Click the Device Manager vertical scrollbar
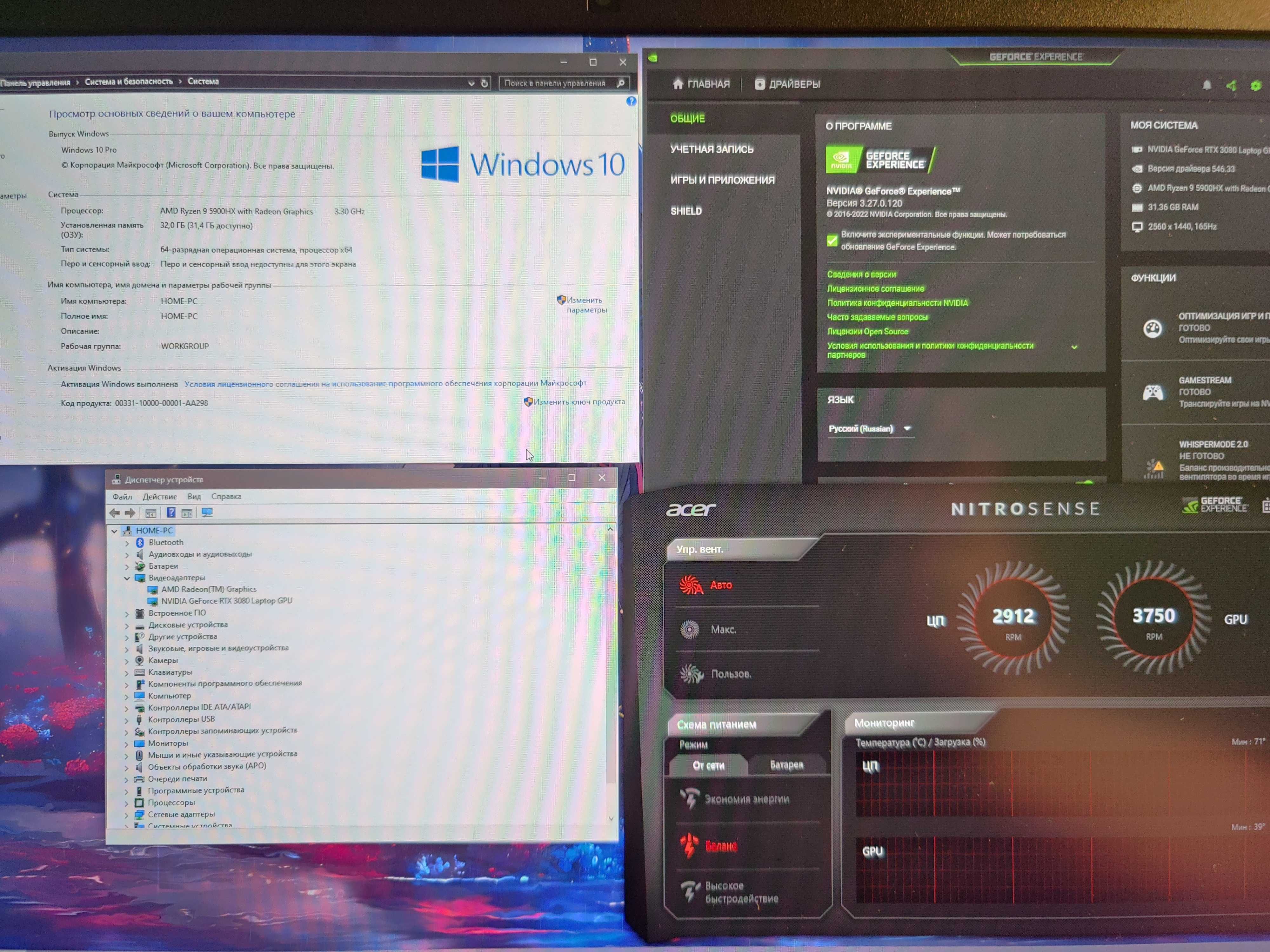The width and height of the screenshot is (1270, 952). [610, 674]
